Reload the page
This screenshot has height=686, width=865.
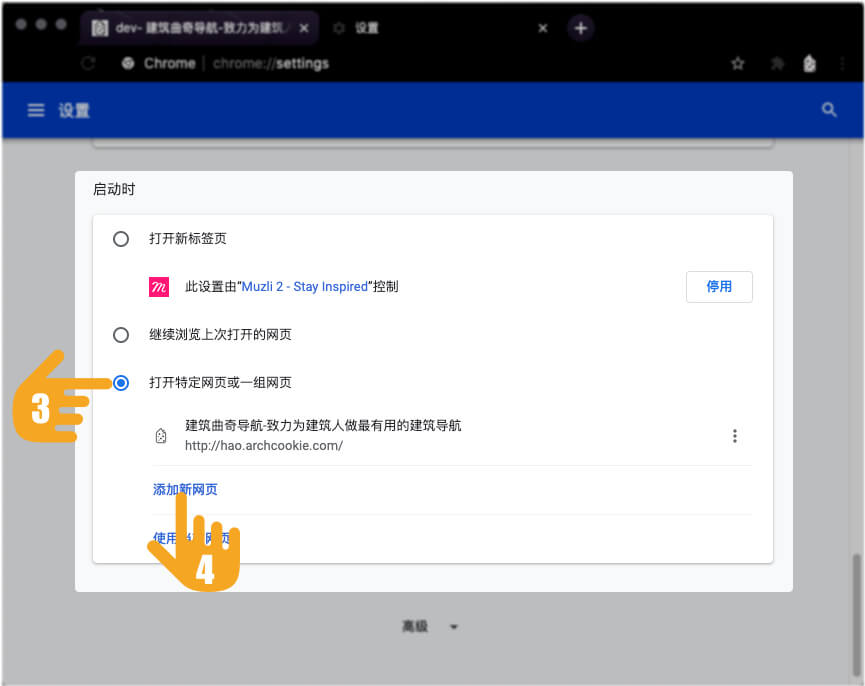click(x=88, y=63)
